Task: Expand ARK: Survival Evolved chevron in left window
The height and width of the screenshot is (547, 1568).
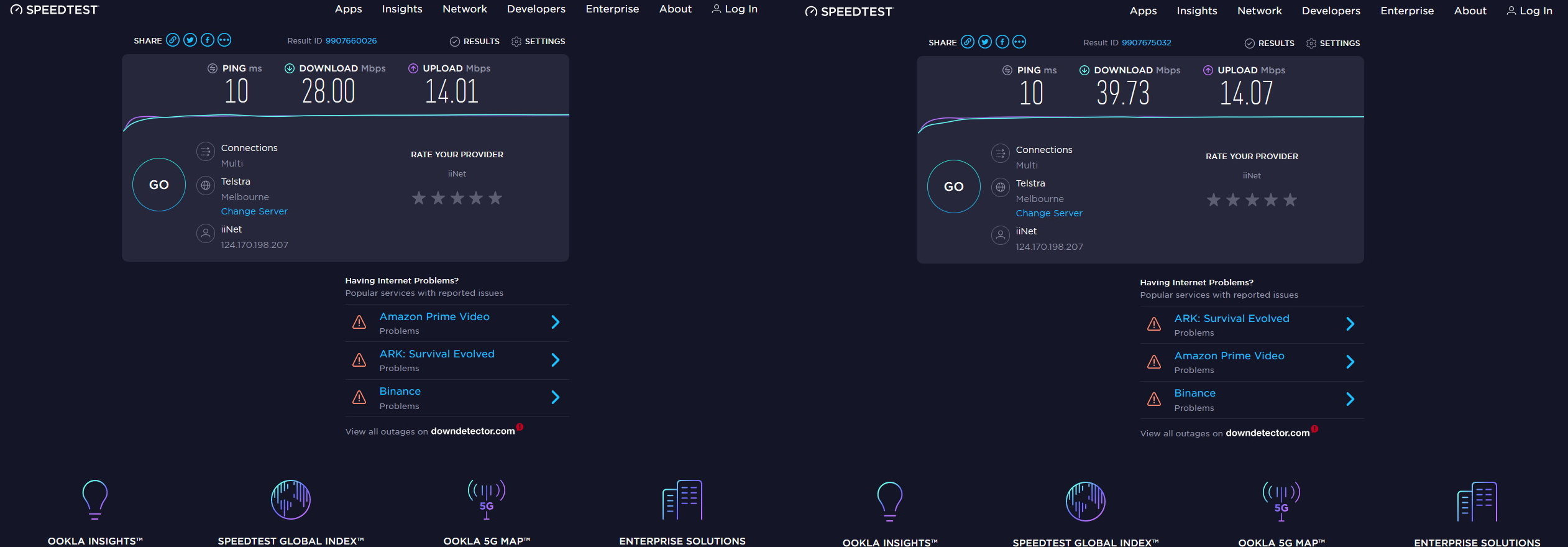Action: tap(556, 360)
